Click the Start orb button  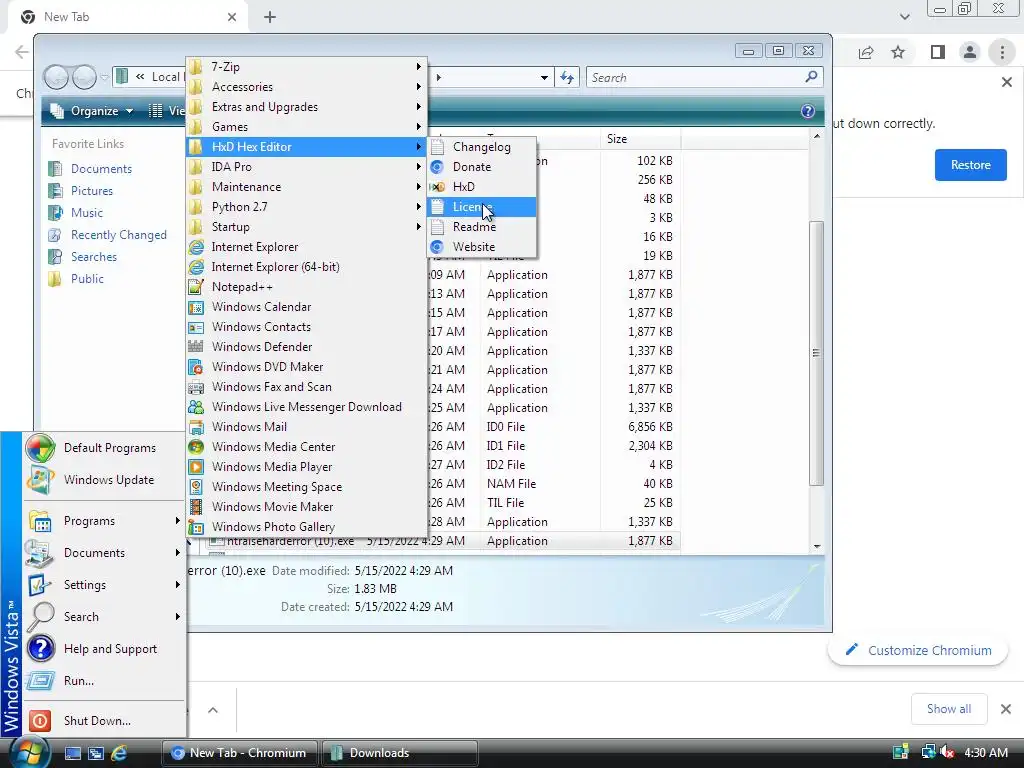pyautogui.click(x=29, y=753)
